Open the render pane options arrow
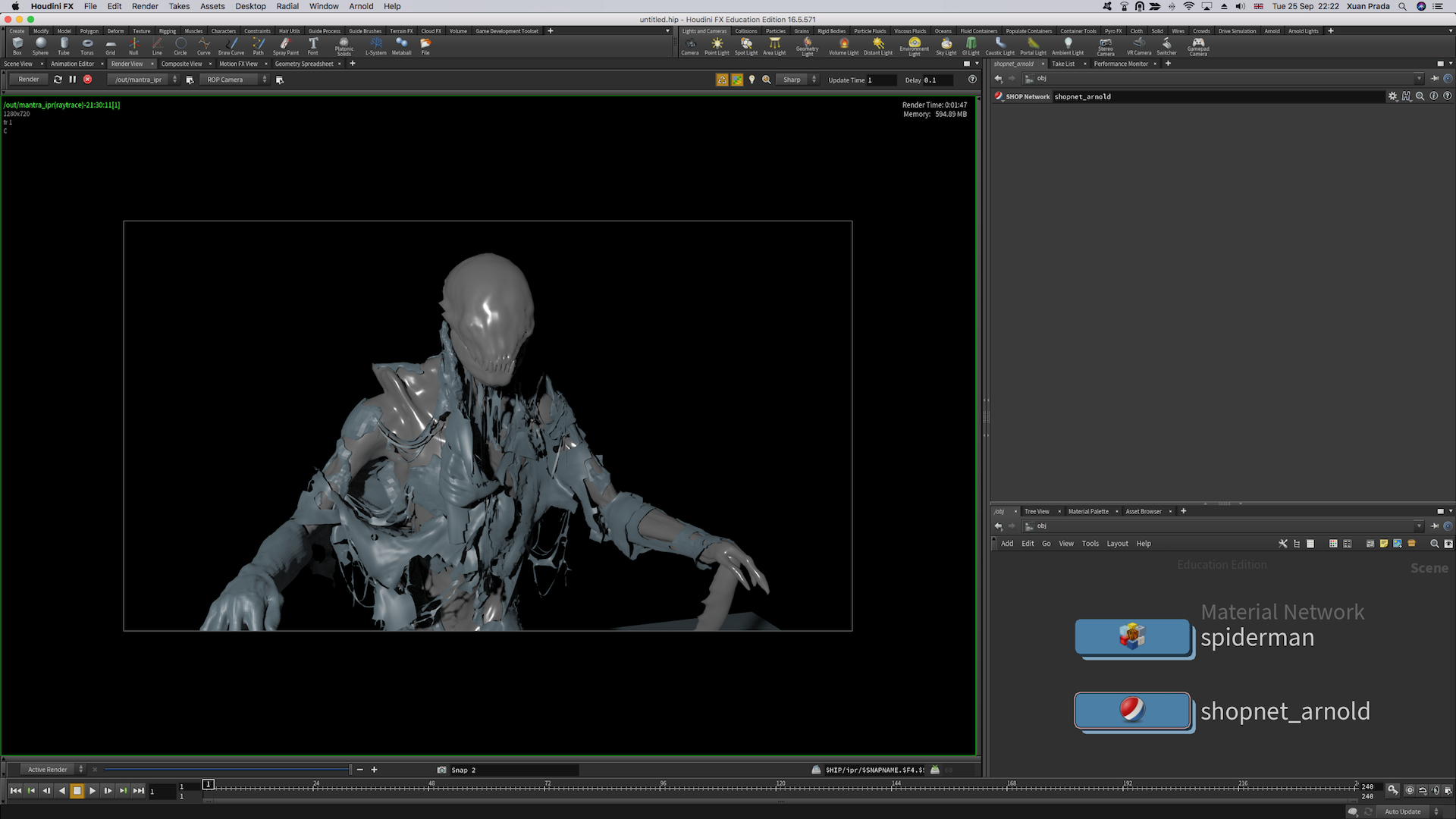Image resolution: width=1456 pixels, height=819 pixels. pos(977,64)
